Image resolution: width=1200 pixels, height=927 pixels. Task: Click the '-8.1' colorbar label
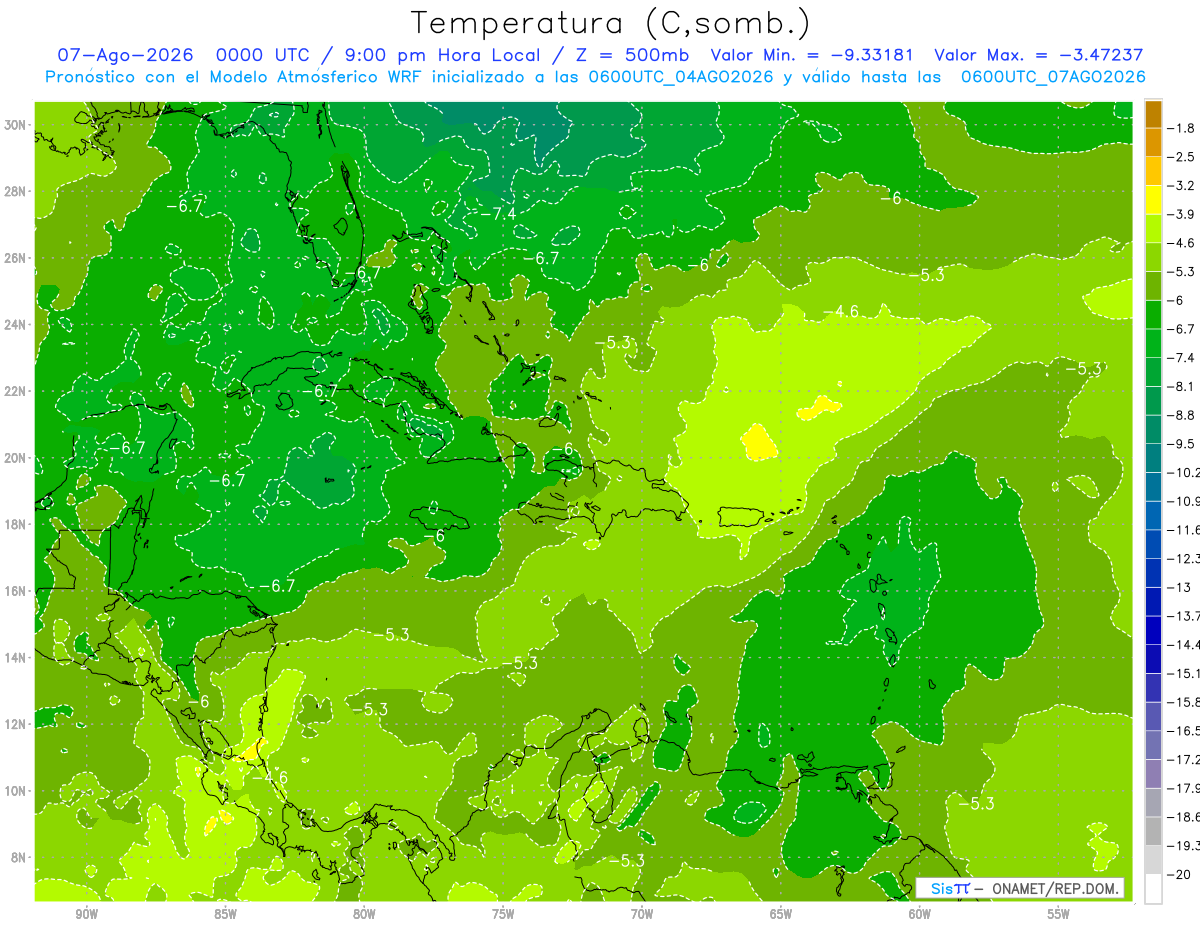point(1183,386)
